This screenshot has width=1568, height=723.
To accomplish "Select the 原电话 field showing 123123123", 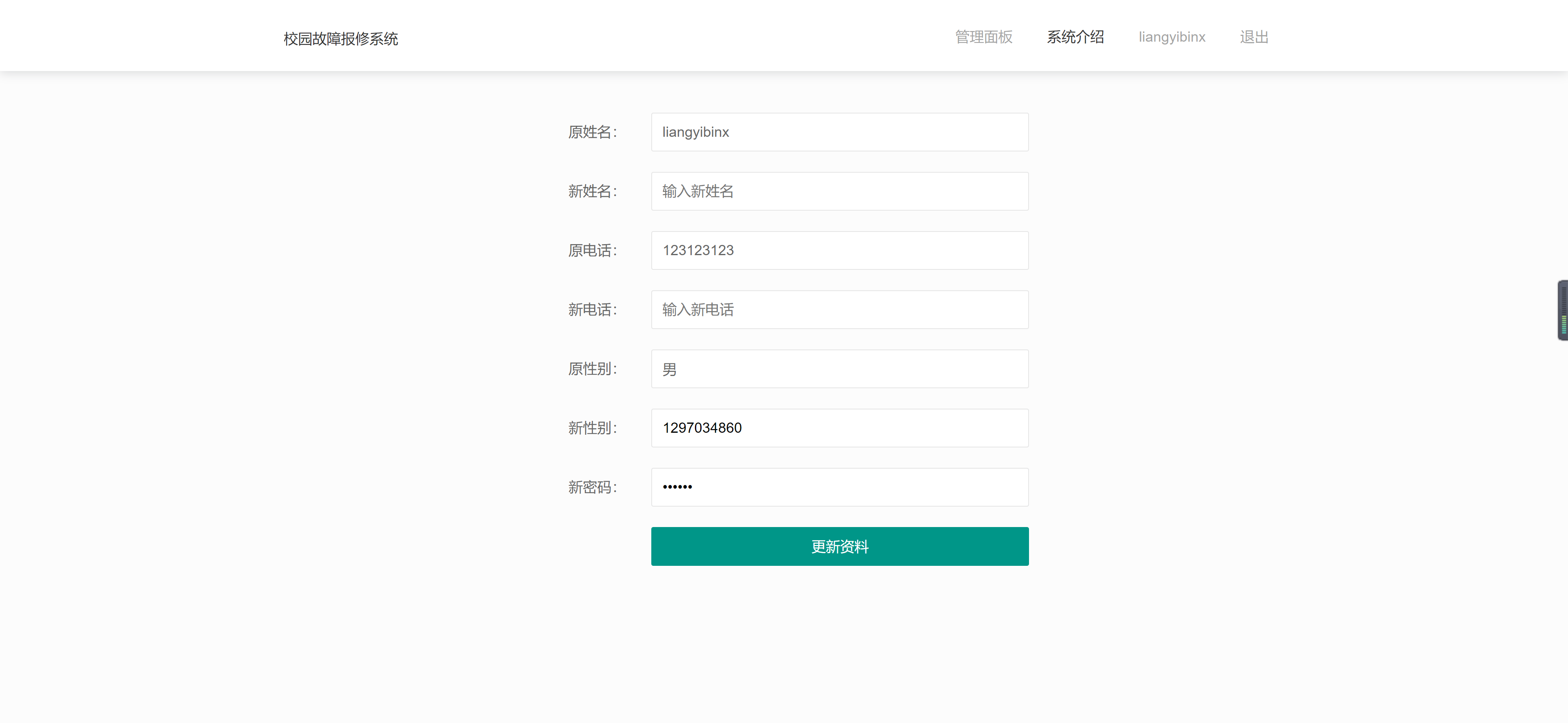I will [x=840, y=250].
